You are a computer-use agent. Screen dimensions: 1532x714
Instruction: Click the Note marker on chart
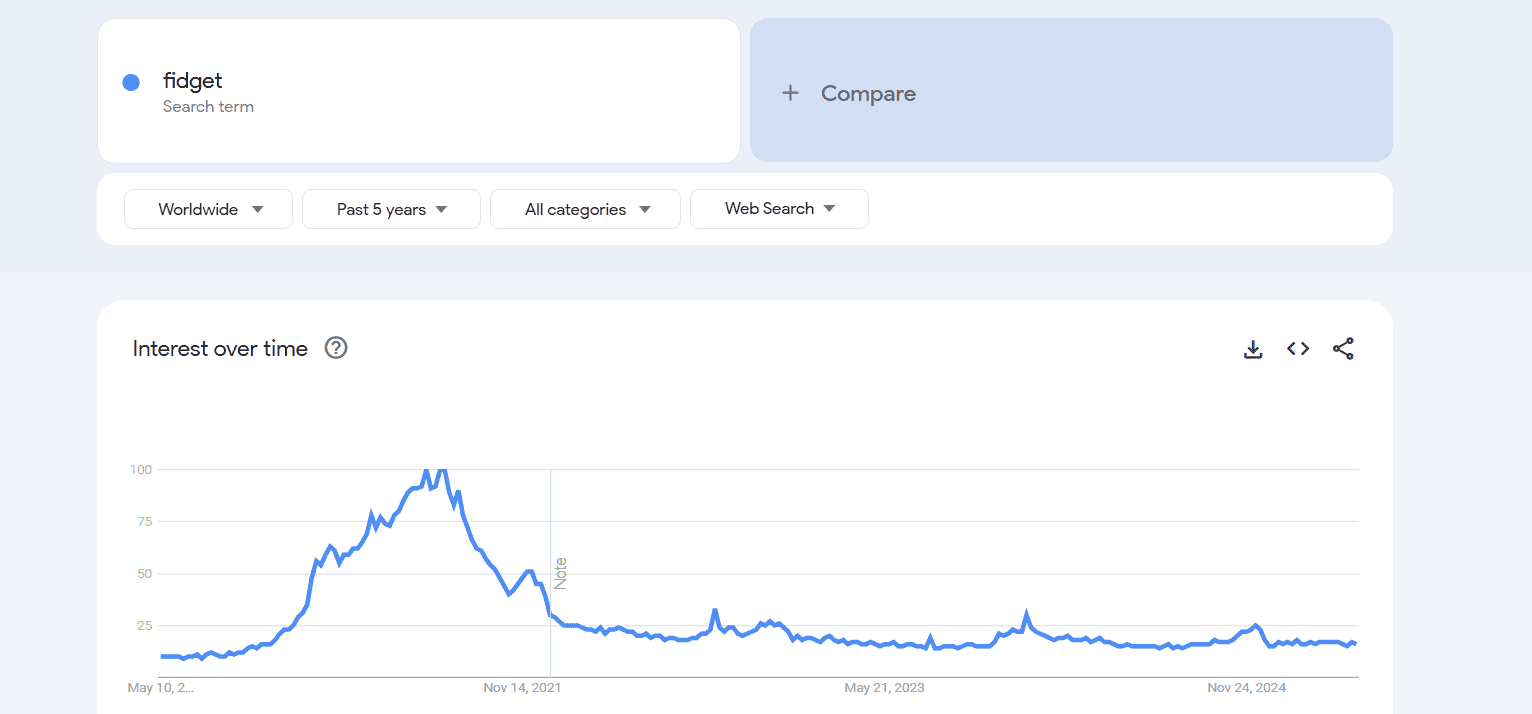[561, 573]
